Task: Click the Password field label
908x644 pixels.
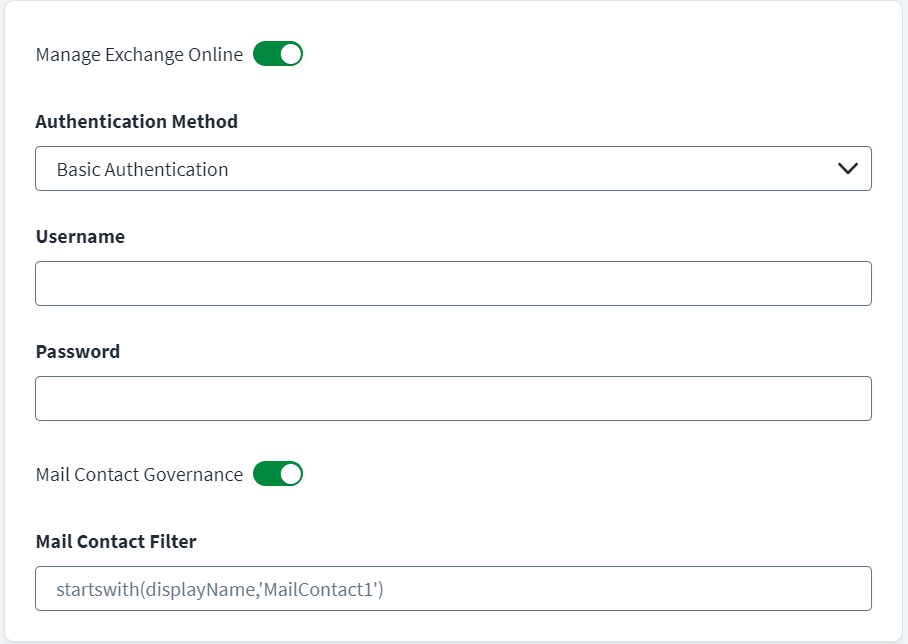Action: [x=78, y=352]
